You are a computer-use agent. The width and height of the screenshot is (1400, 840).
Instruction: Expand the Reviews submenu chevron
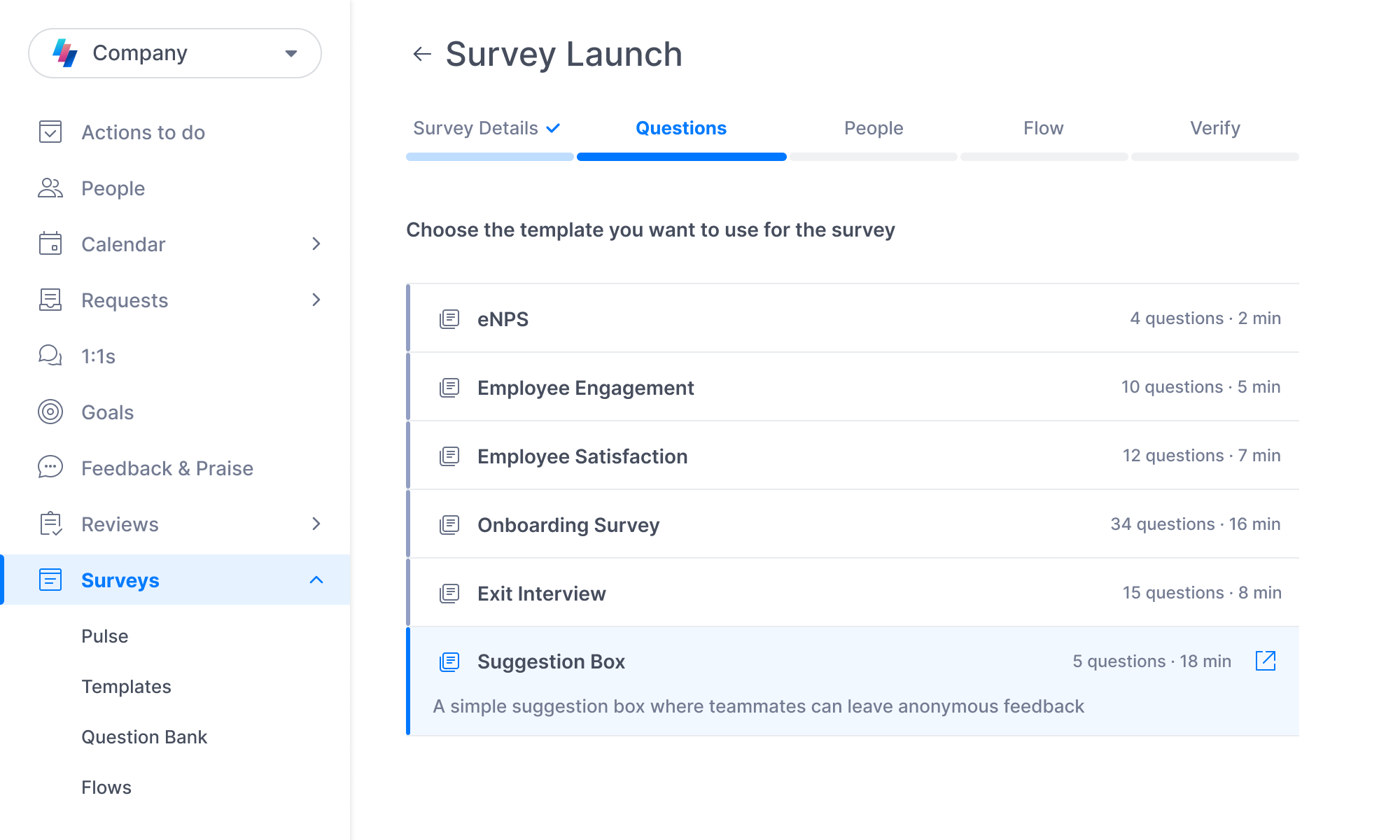[x=316, y=524]
